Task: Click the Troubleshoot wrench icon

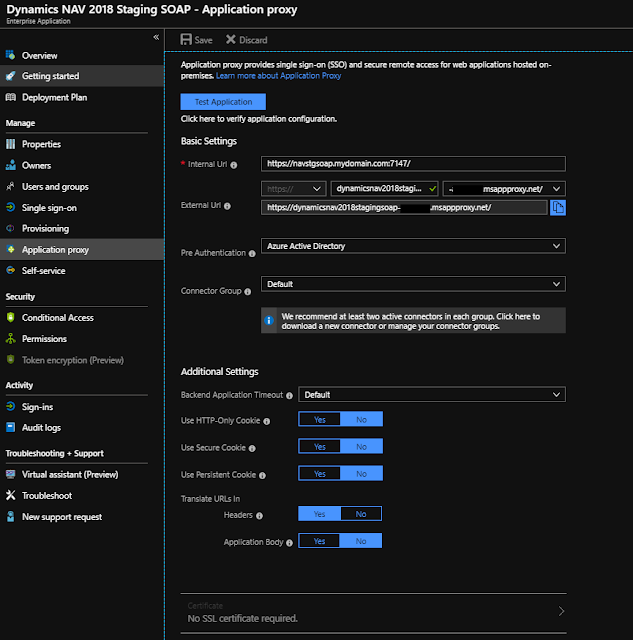Action: (x=11, y=495)
